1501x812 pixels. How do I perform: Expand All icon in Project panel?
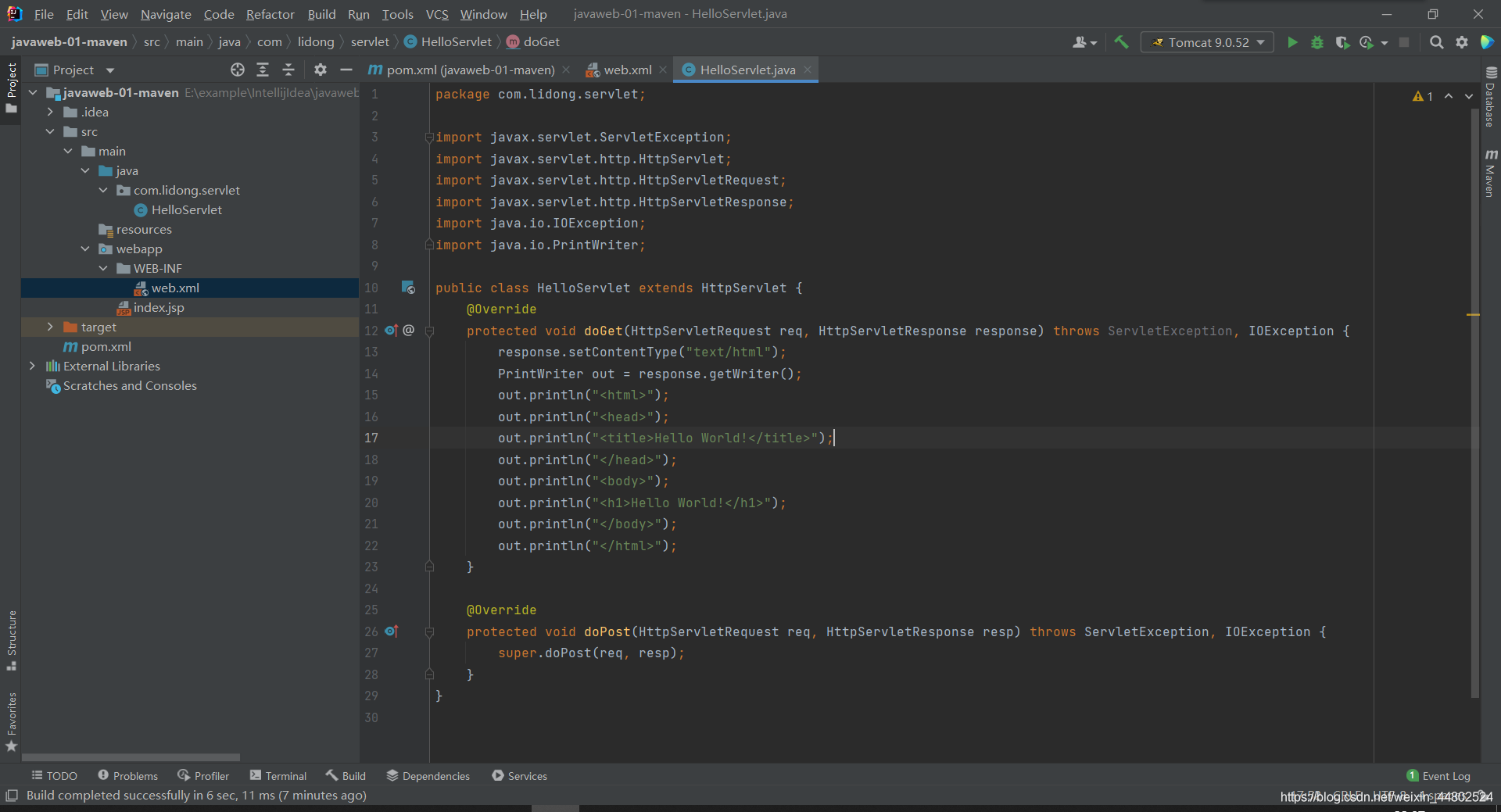263,70
